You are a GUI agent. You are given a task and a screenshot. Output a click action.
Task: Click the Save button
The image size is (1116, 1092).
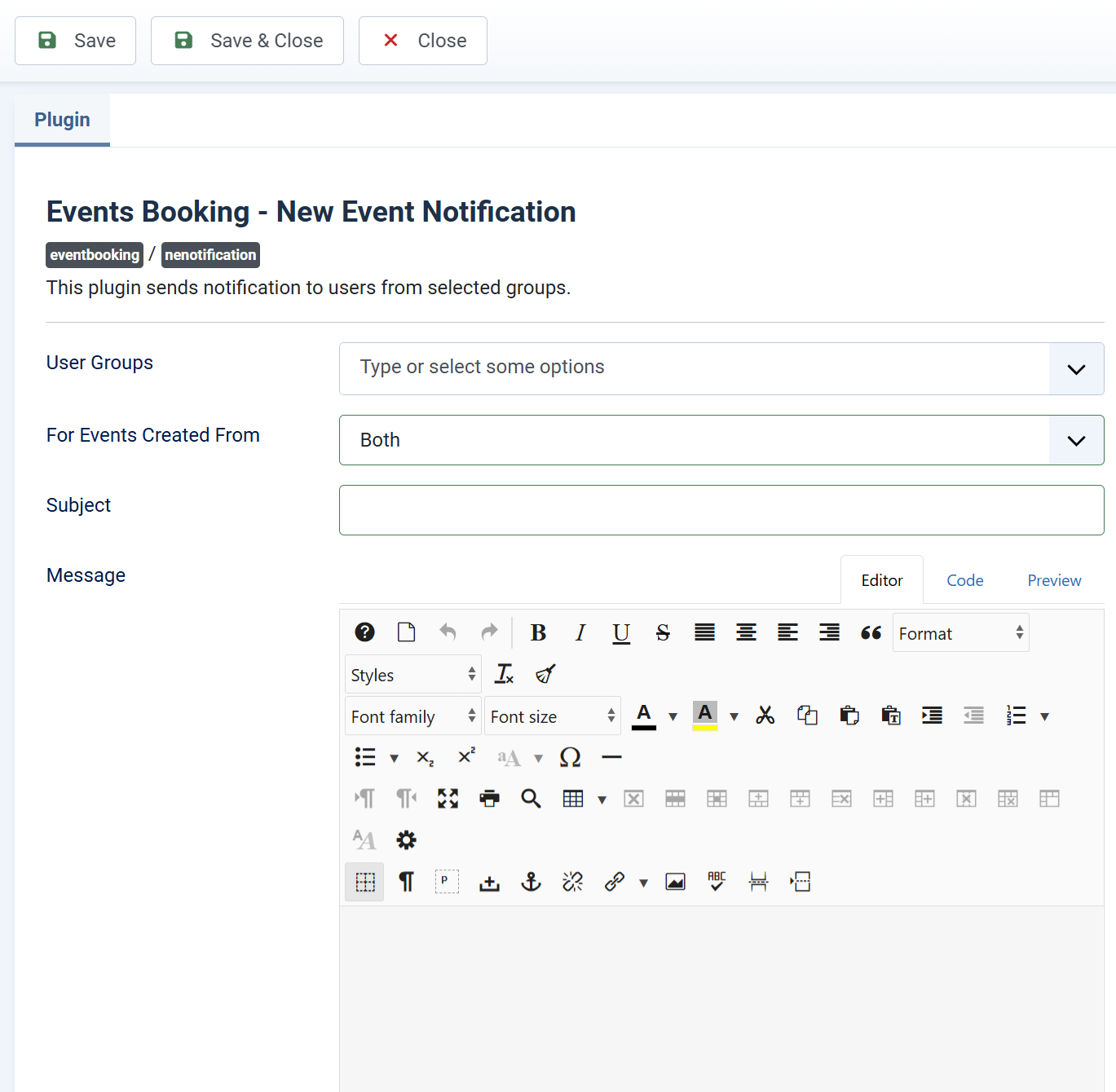pyautogui.click(x=76, y=41)
